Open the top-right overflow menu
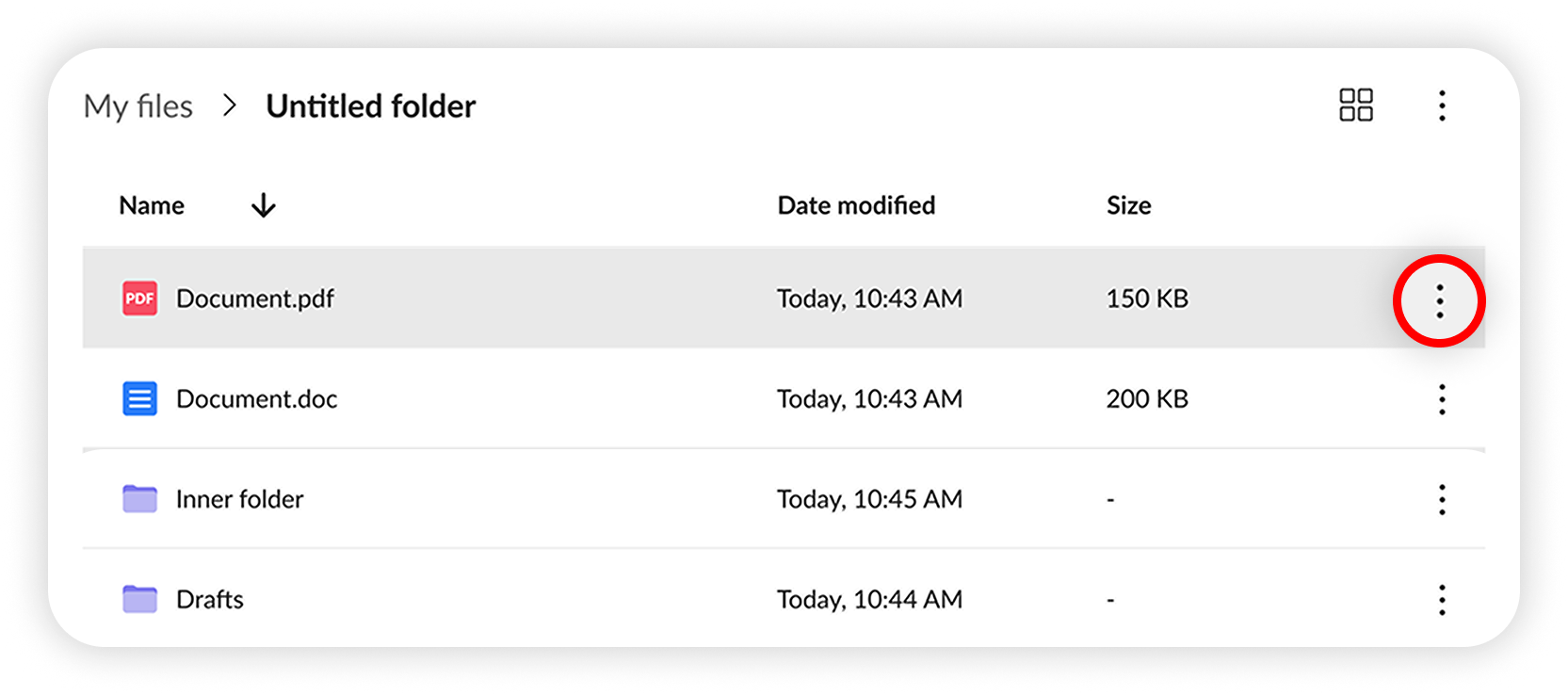 (x=1442, y=105)
